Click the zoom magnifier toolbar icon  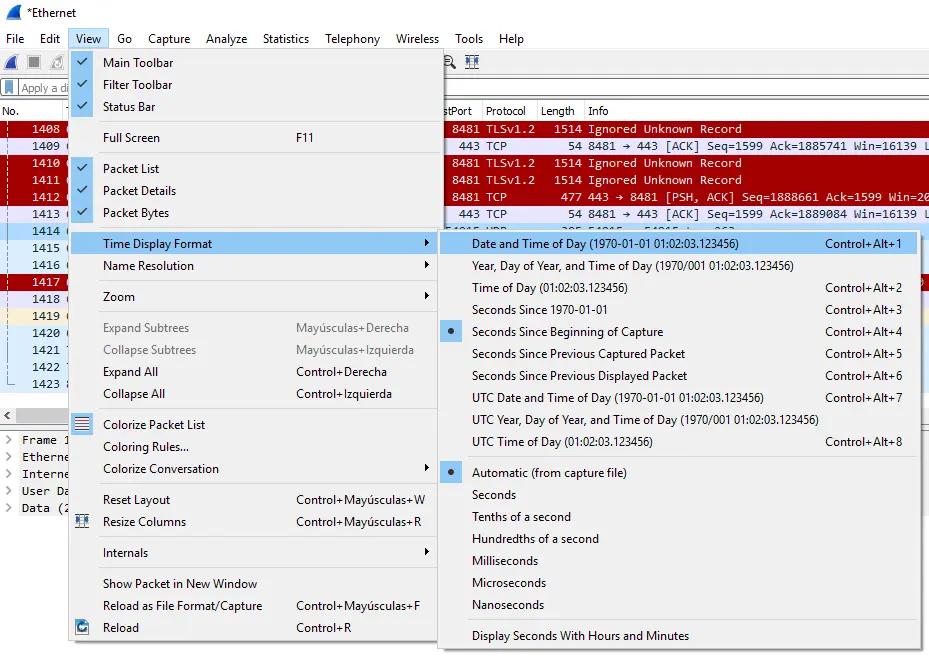click(x=450, y=62)
